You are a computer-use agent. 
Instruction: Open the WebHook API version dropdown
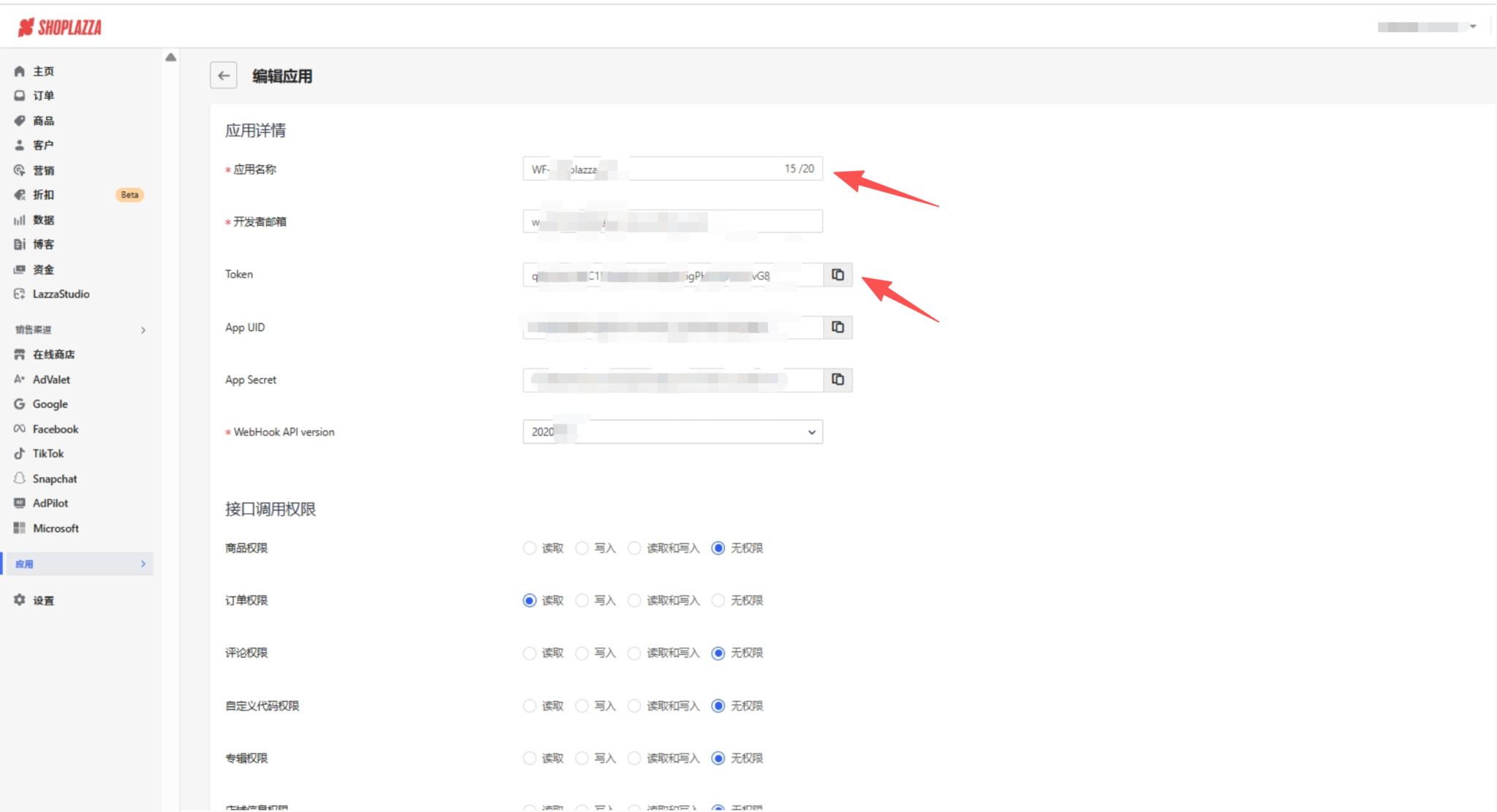pyautogui.click(x=672, y=432)
